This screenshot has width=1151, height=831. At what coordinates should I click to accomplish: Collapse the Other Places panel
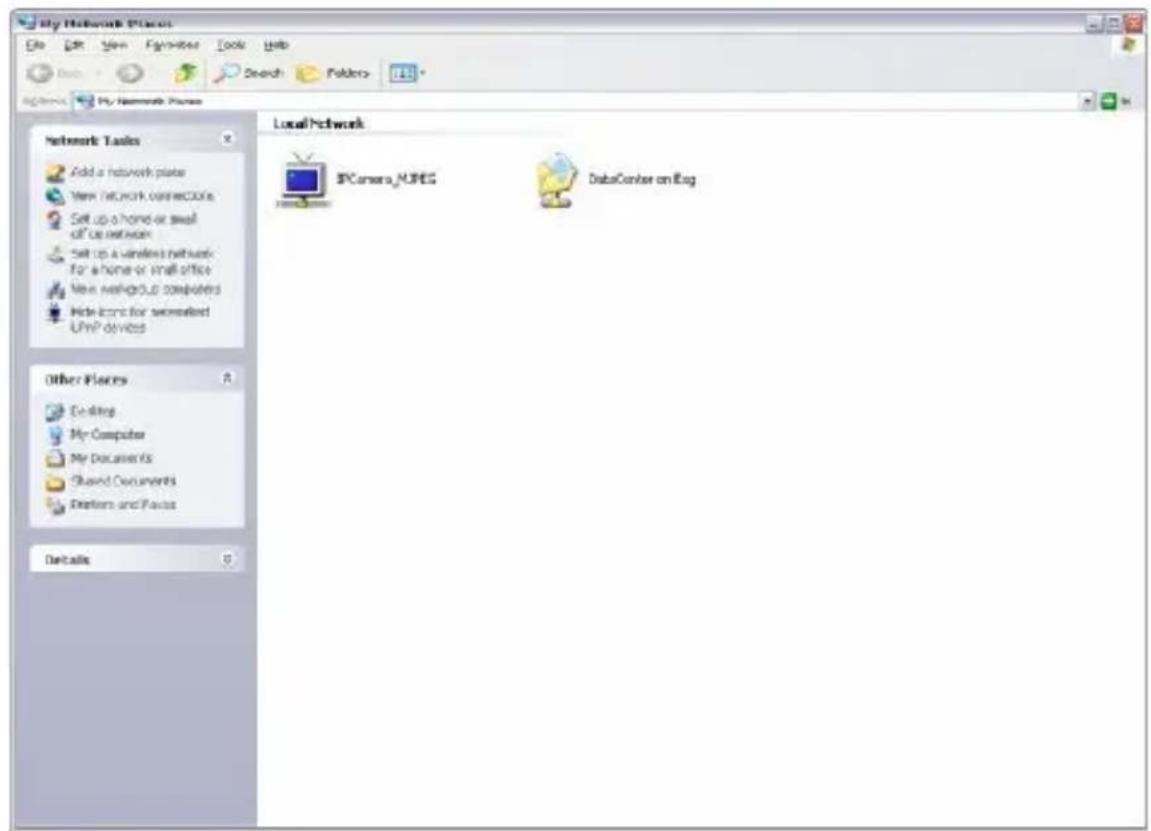pyautogui.click(x=228, y=378)
